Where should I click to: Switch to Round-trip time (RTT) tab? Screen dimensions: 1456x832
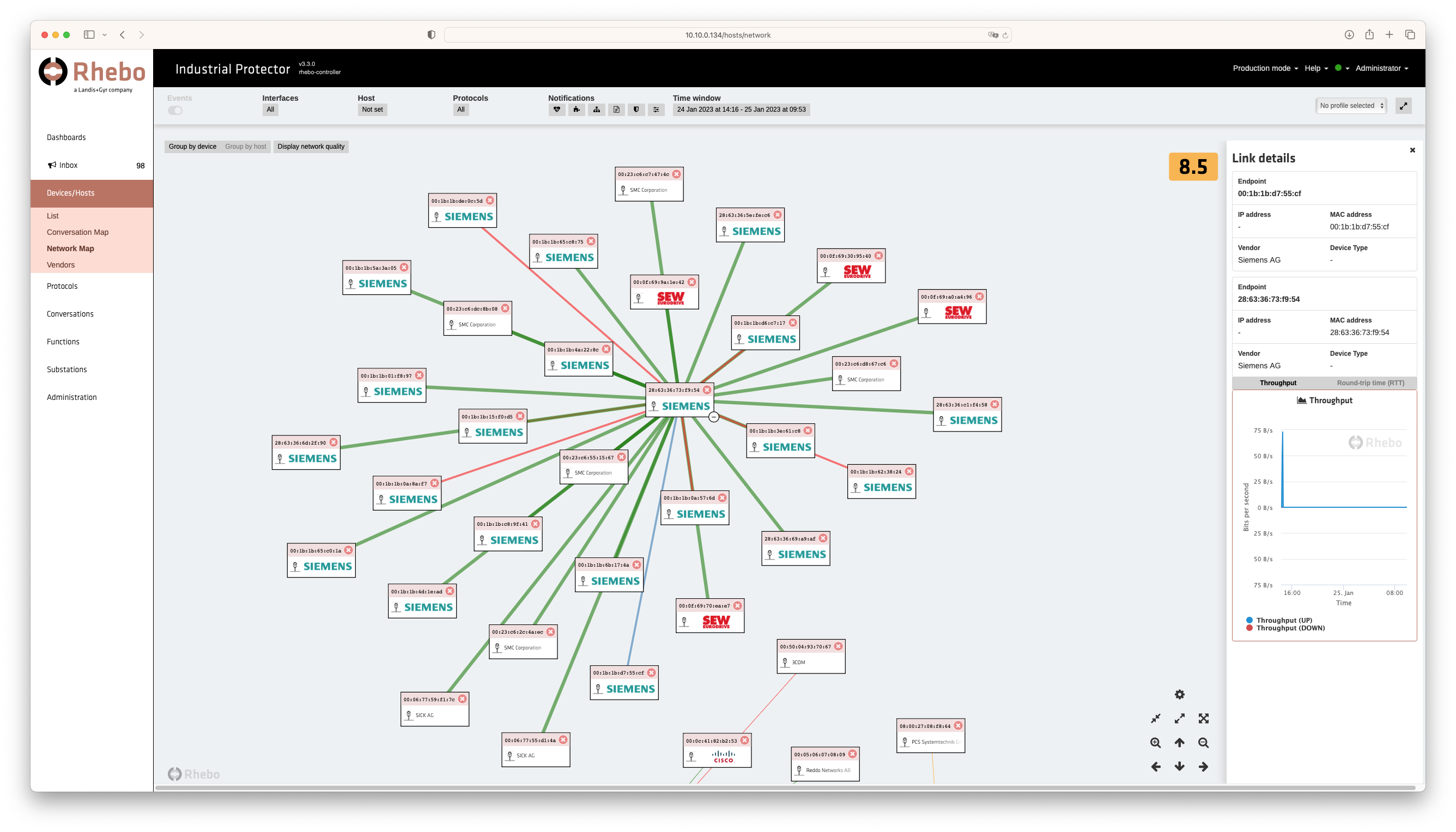pos(1370,383)
